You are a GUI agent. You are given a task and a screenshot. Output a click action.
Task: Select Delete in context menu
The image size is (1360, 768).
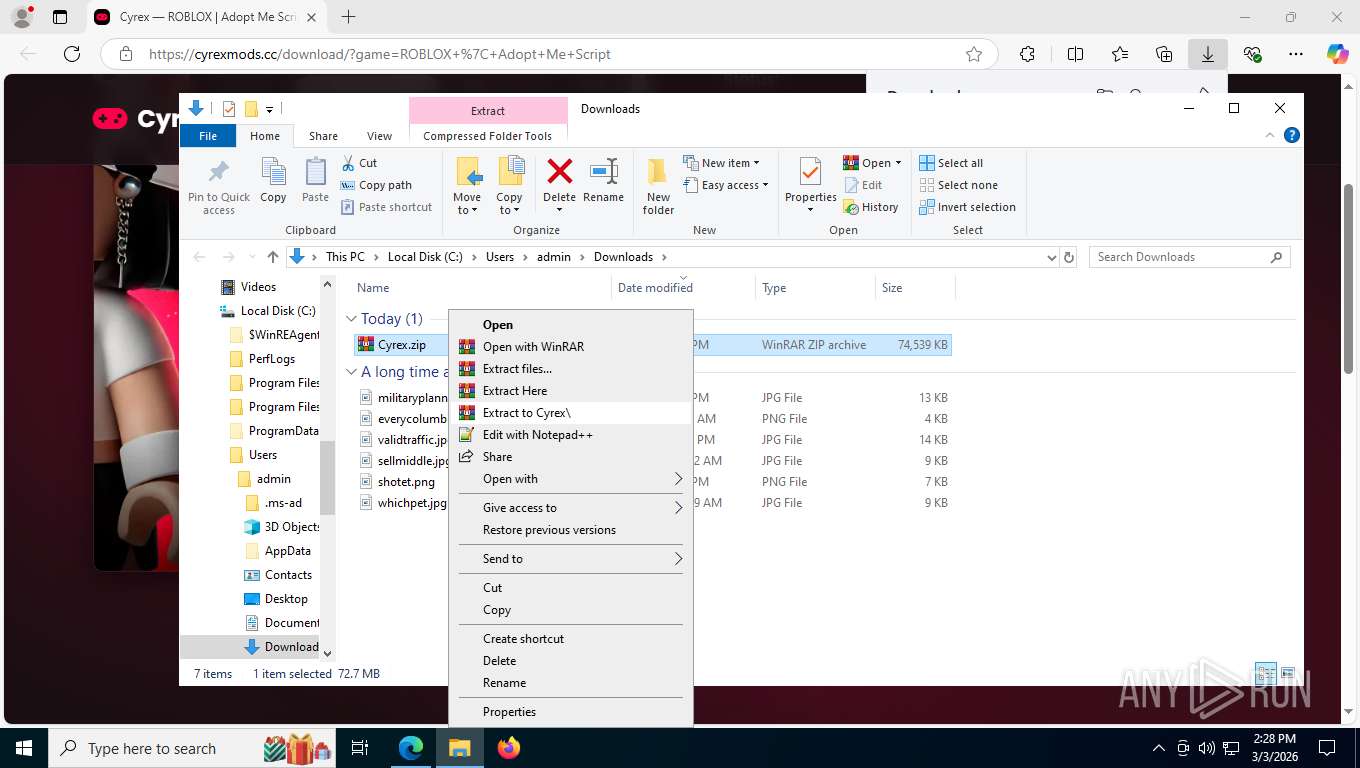(570, 661)
